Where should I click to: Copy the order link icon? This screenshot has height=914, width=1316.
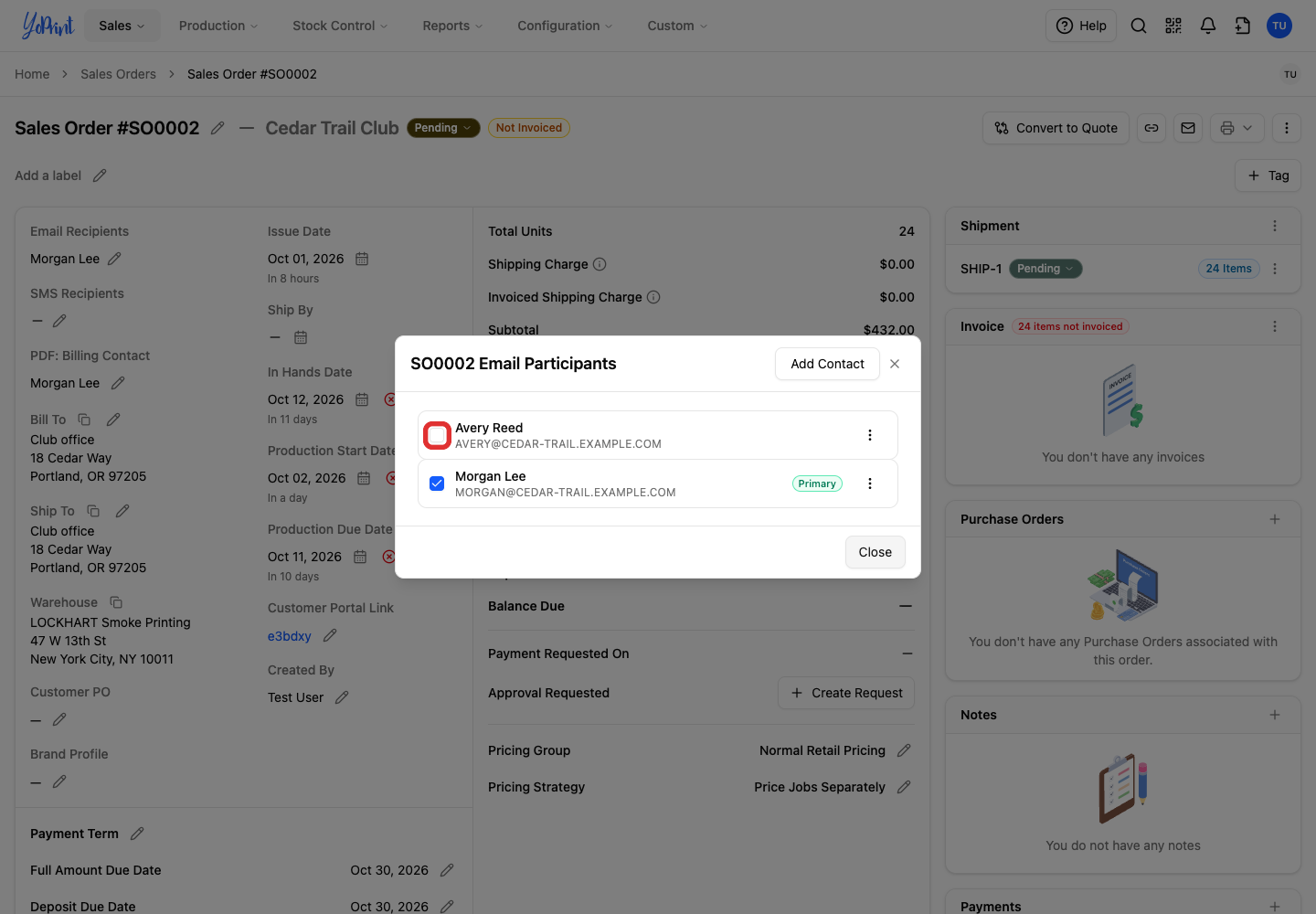[x=1151, y=128]
